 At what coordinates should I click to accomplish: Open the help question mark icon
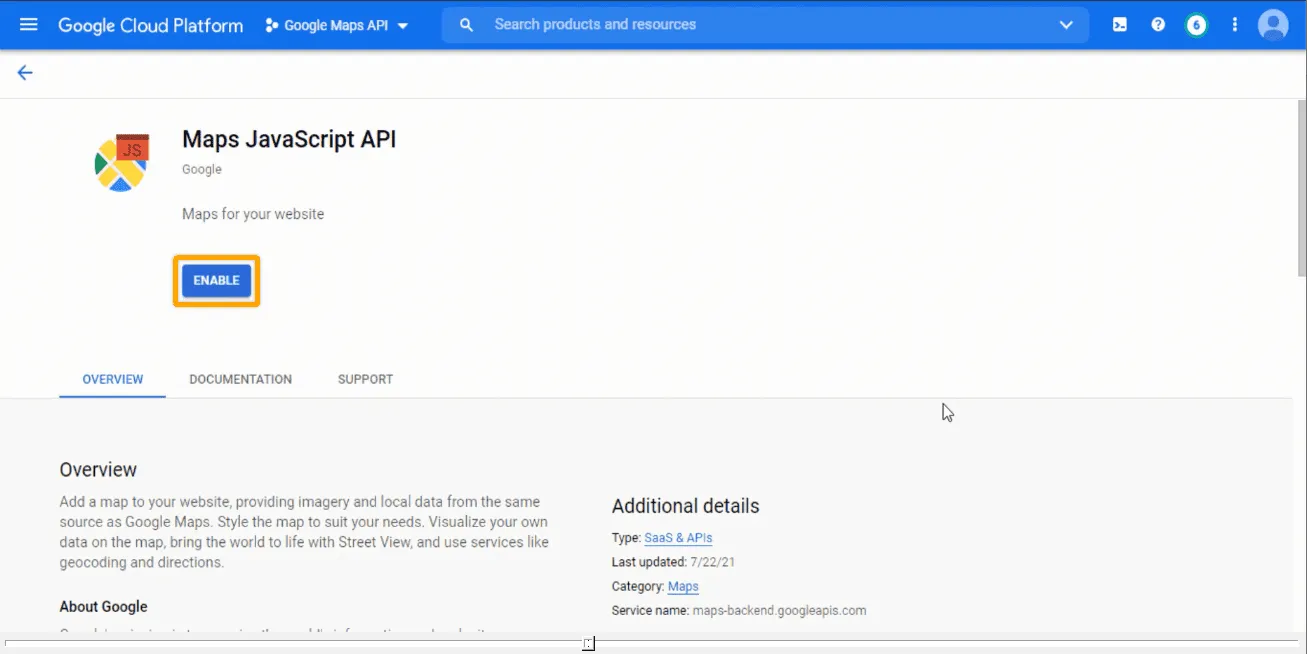point(1158,25)
